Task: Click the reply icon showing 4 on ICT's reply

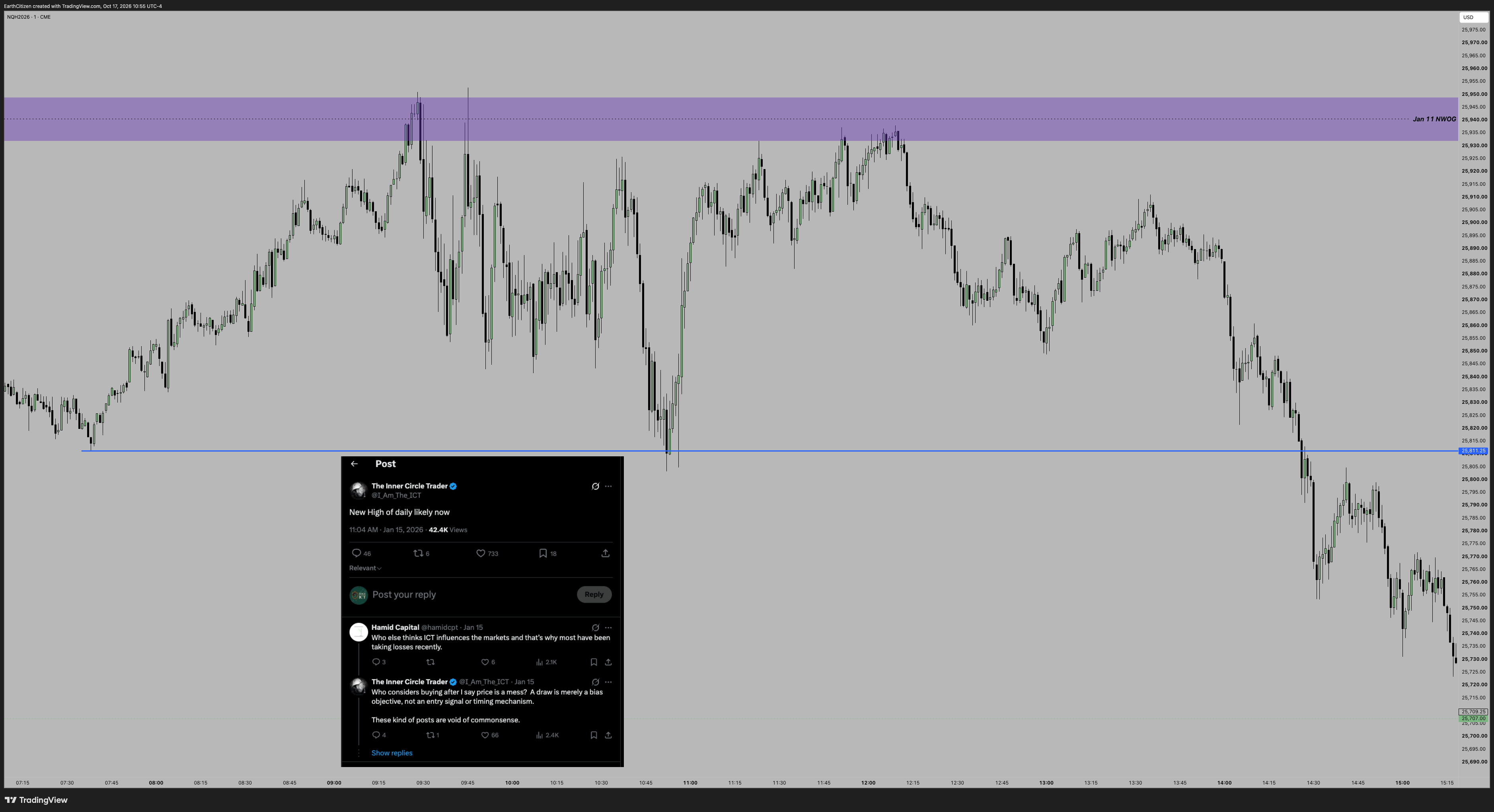Action: 376,736
